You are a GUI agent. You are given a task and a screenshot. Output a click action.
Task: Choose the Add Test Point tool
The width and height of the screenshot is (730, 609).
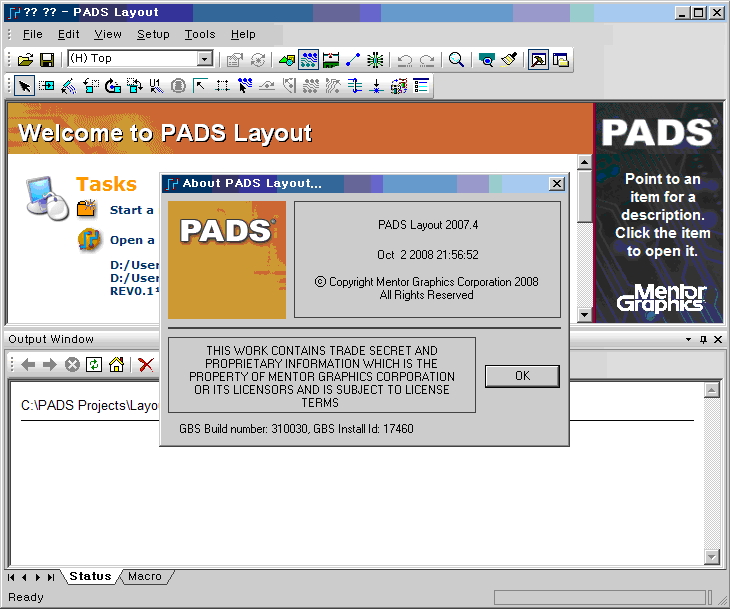[376, 86]
